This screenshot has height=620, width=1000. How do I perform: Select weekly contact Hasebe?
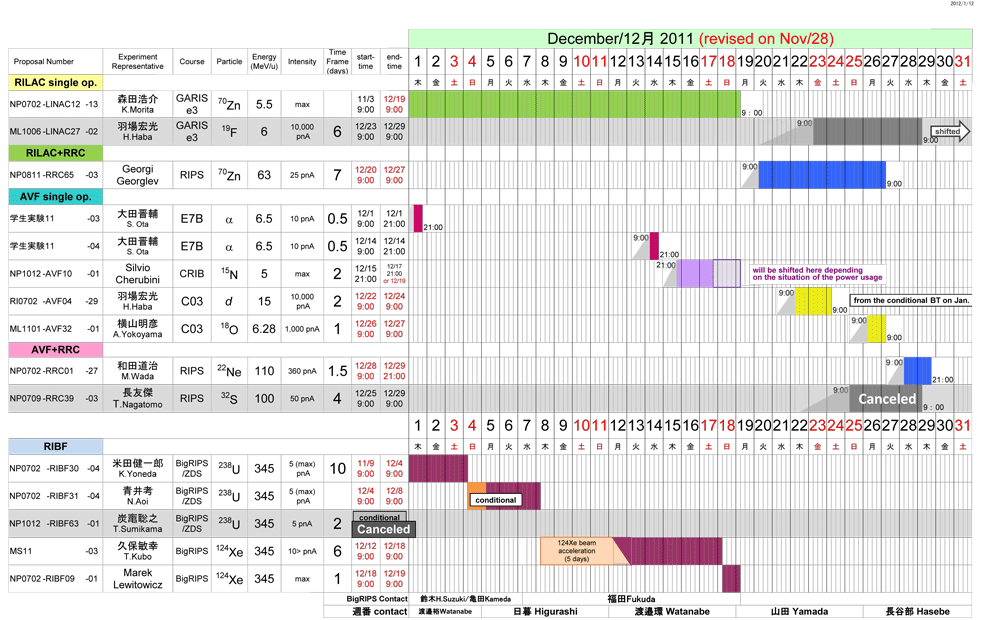[917, 611]
